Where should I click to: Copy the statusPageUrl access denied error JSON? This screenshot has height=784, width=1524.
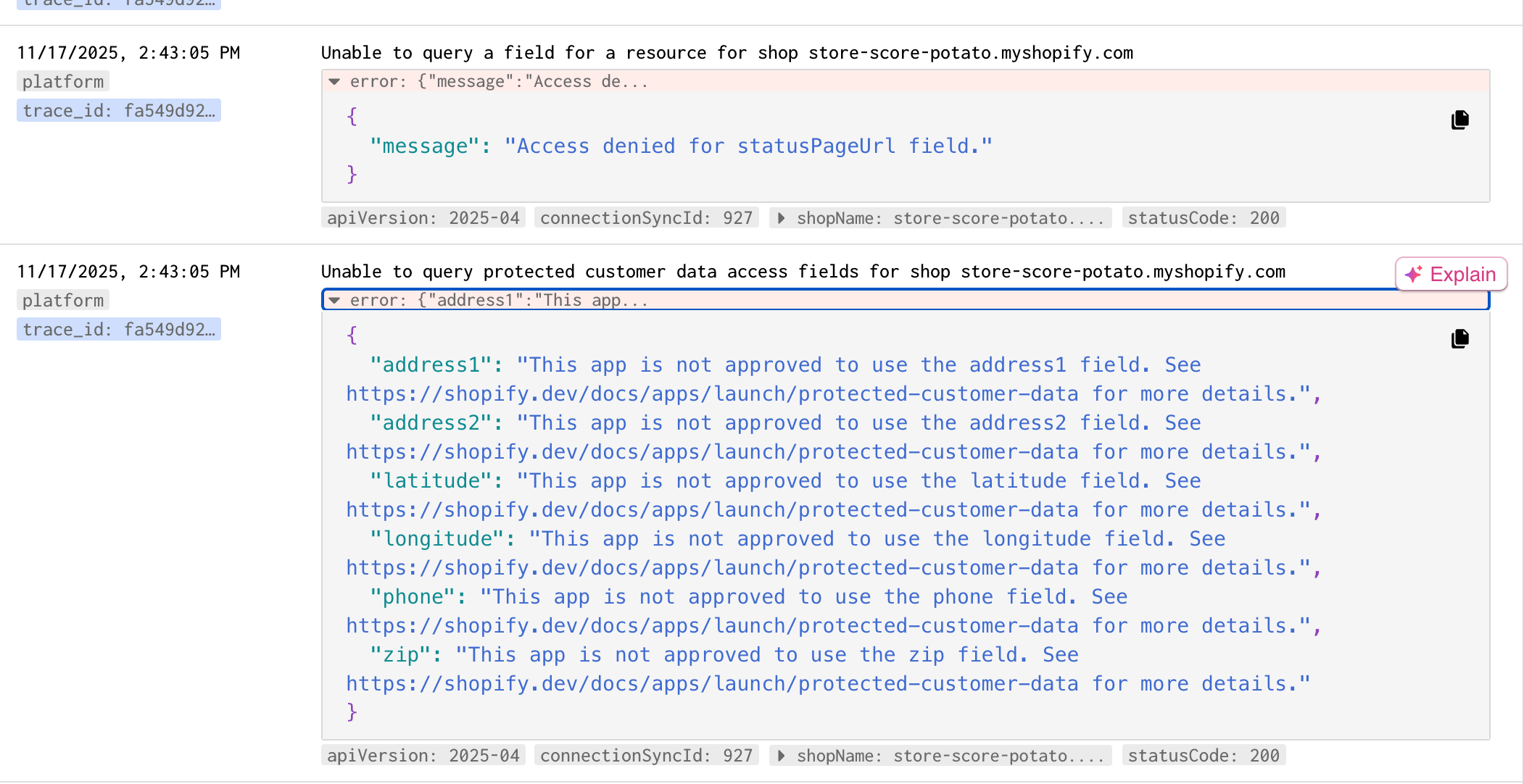1459,120
